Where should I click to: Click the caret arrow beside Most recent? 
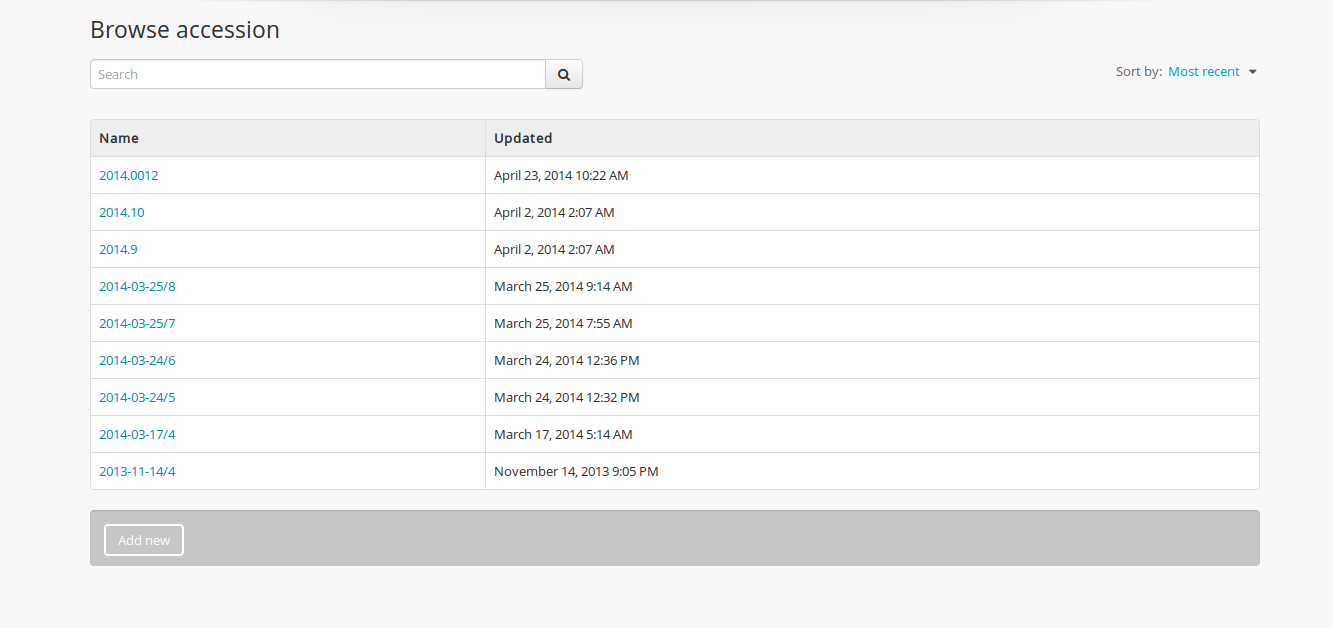[1253, 72]
